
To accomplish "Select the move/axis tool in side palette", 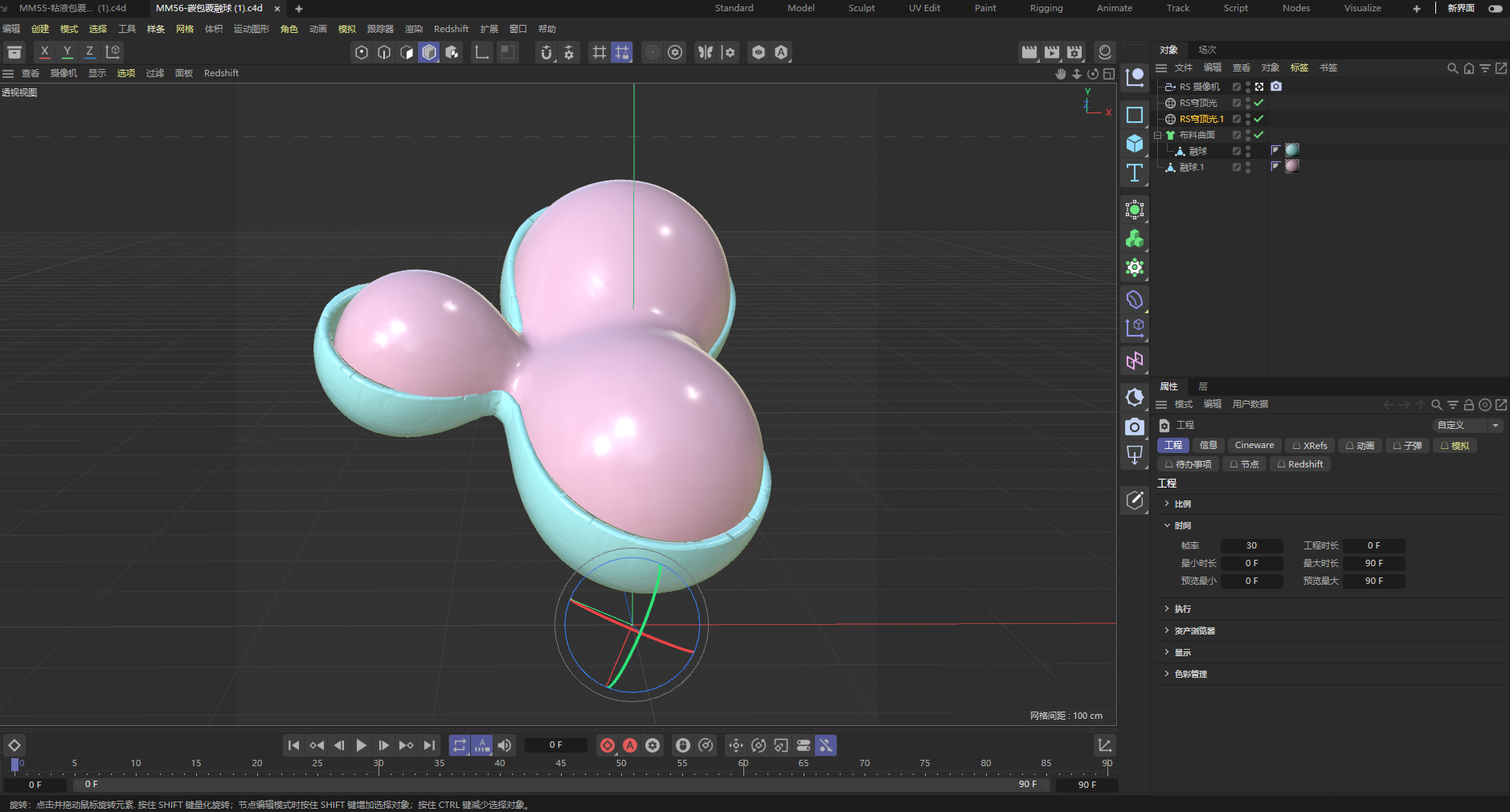I will [x=1135, y=77].
